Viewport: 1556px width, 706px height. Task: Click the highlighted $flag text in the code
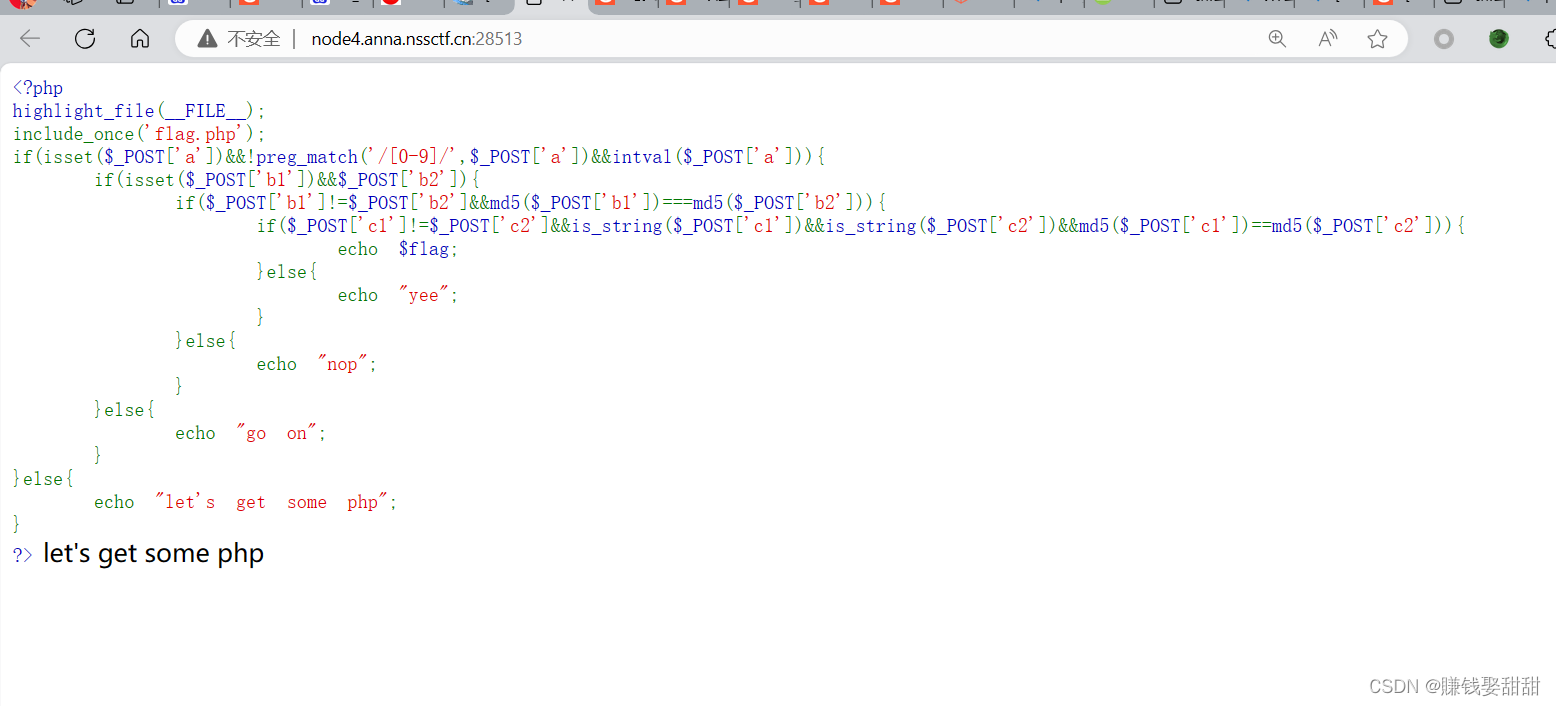[x=425, y=248]
